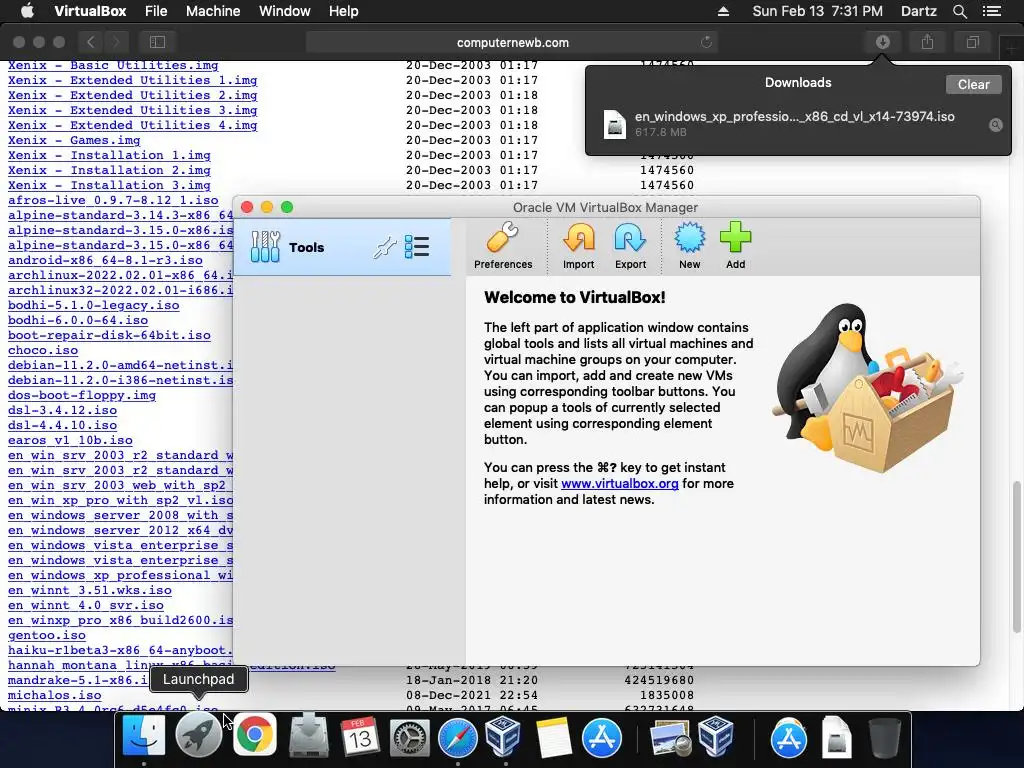Viewport: 1024px width, 768px height.
Task: Open Xenix - Installation 2.img link
Action: pyautogui.click(x=109, y=170)
